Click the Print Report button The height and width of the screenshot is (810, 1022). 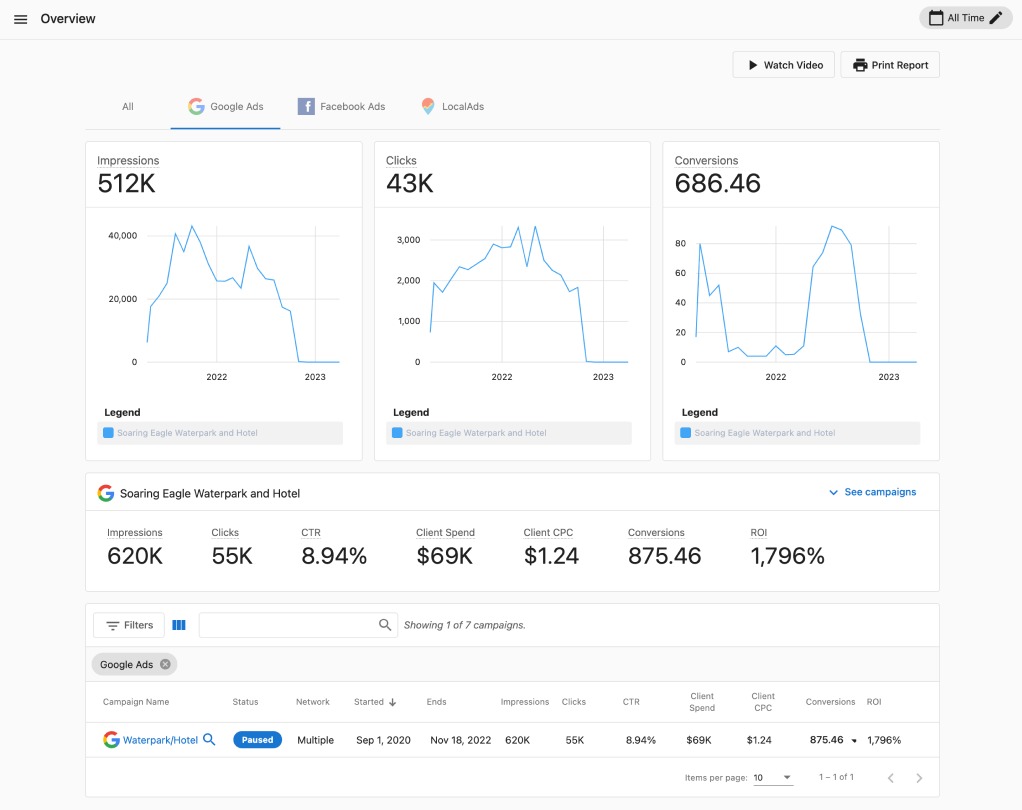(890, 65)
